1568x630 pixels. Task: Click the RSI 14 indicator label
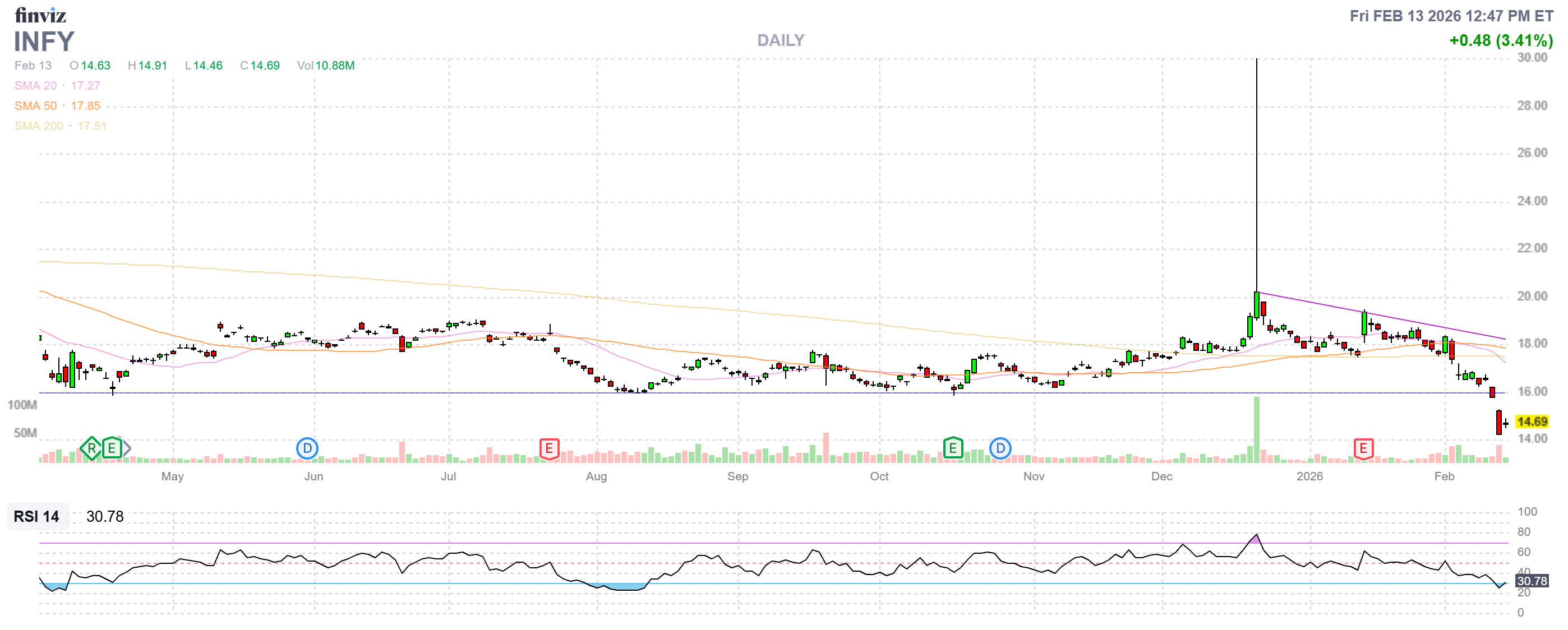tap(36, 516)
